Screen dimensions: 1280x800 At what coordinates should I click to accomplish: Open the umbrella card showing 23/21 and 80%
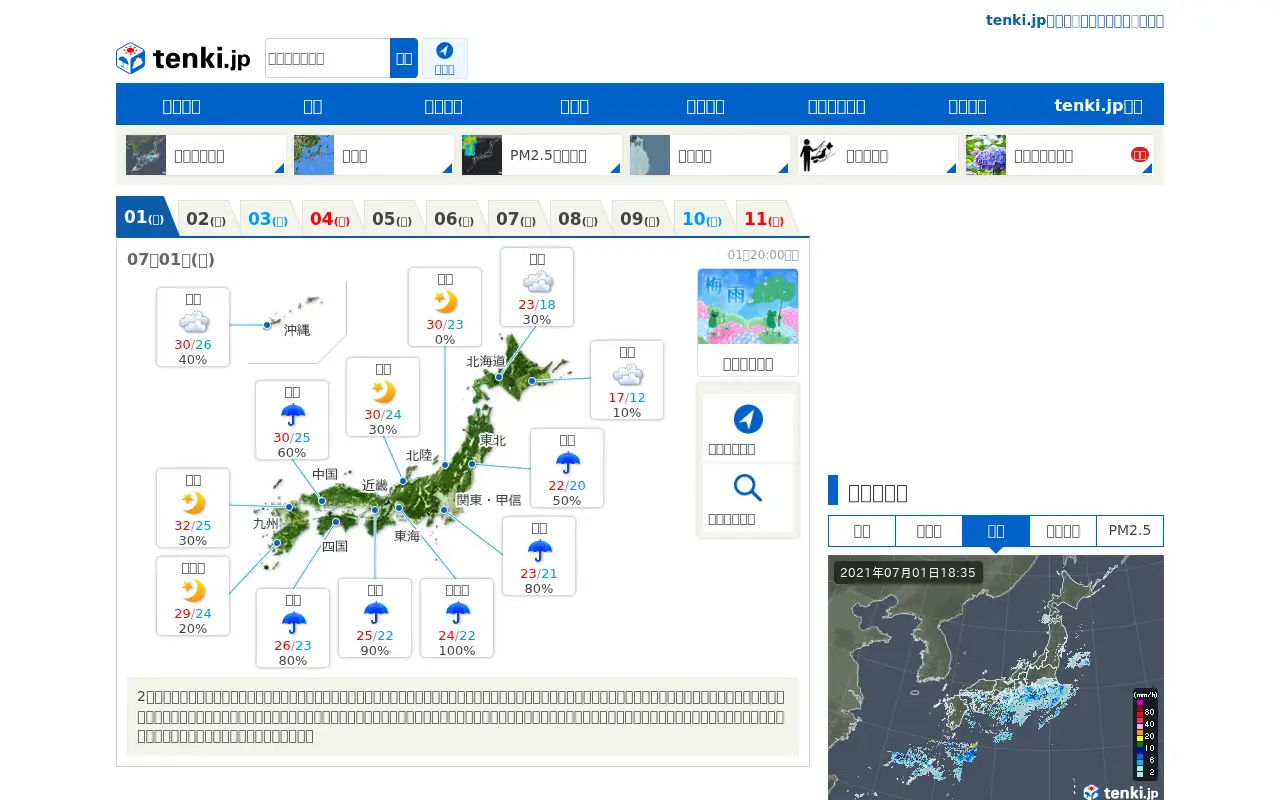[539, 556]
